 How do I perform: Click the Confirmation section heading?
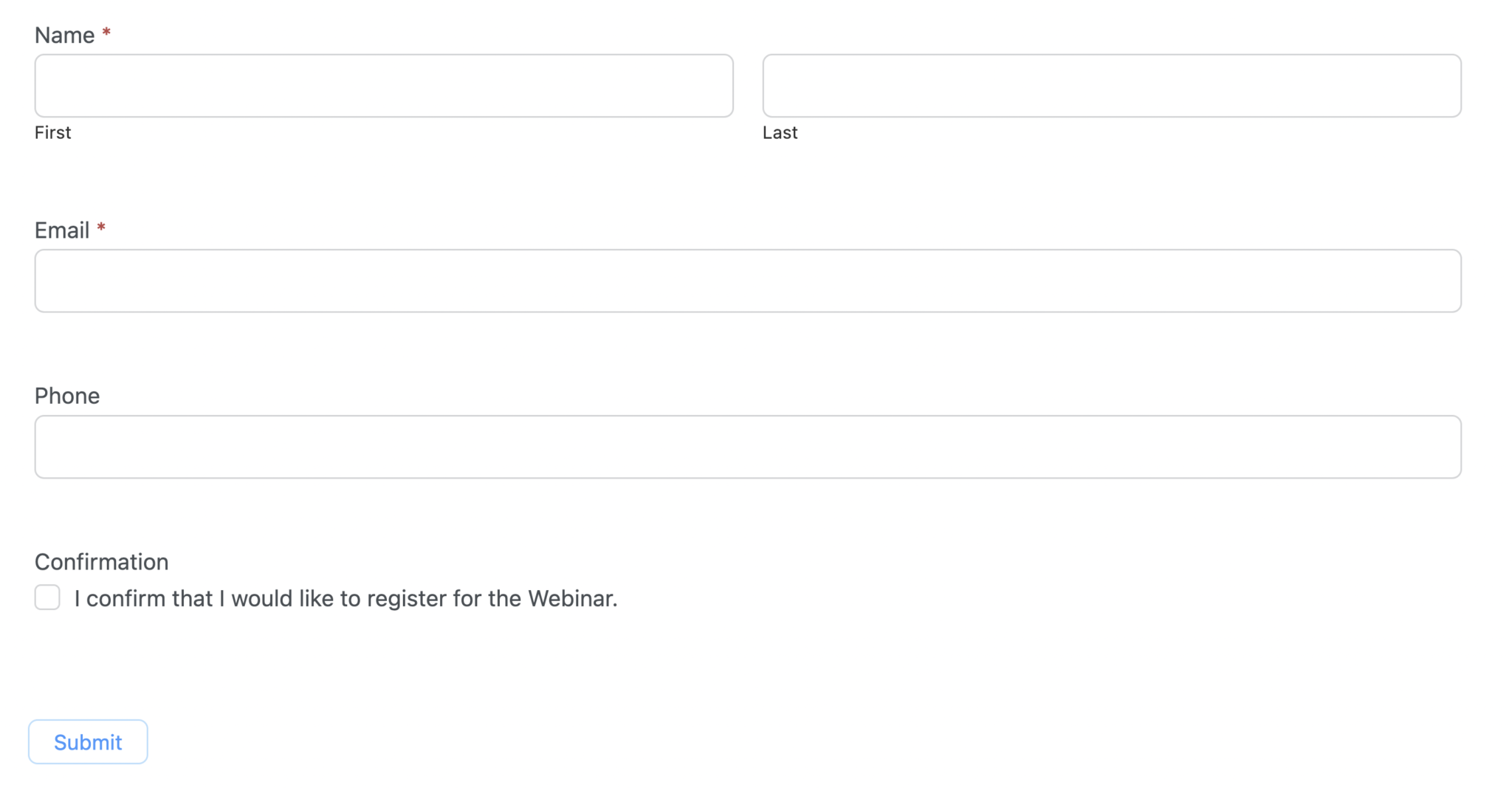tap(101, 561)
